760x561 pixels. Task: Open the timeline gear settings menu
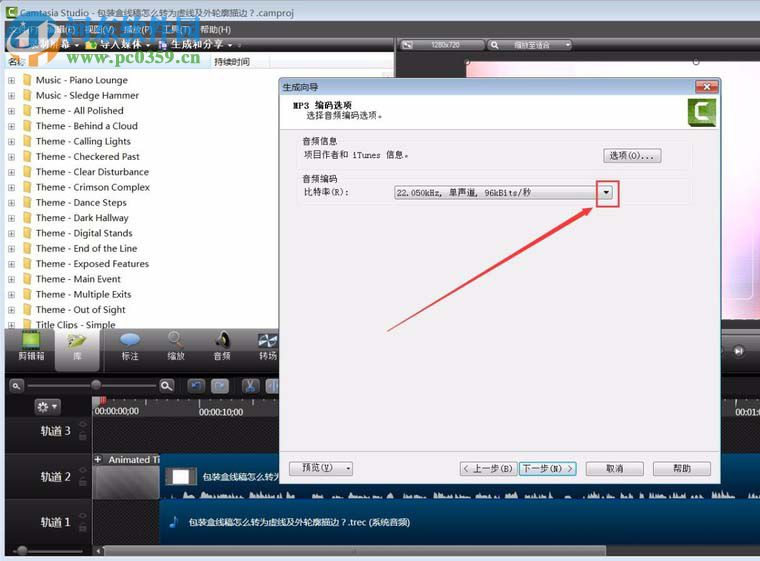[47, 406]
